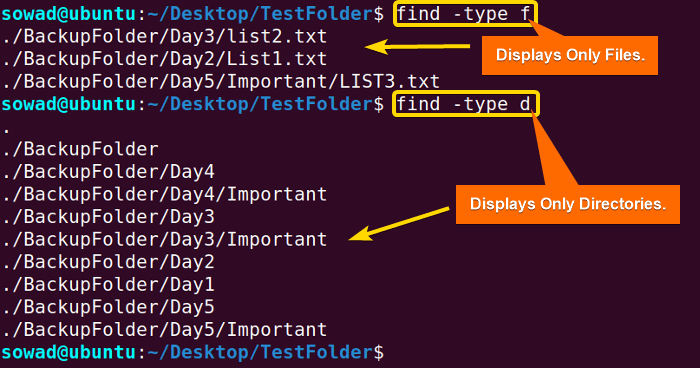The height and width of the screenshot is (368, 700).
Task: Click the last empty sowad@ubuntu prompt line
Action: pos(192,353)
